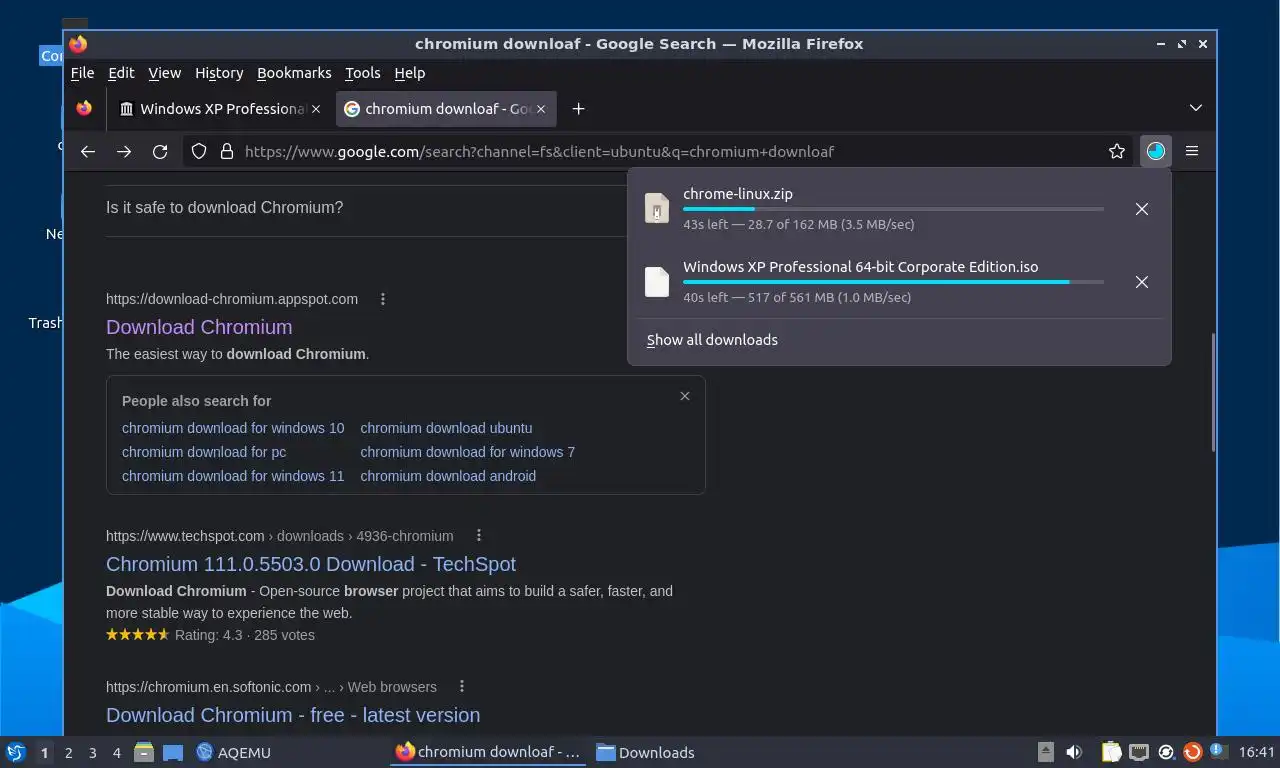Screen dimensions: 1280x768
Task: Open the Edit menu
Action: tap(121, 73)
